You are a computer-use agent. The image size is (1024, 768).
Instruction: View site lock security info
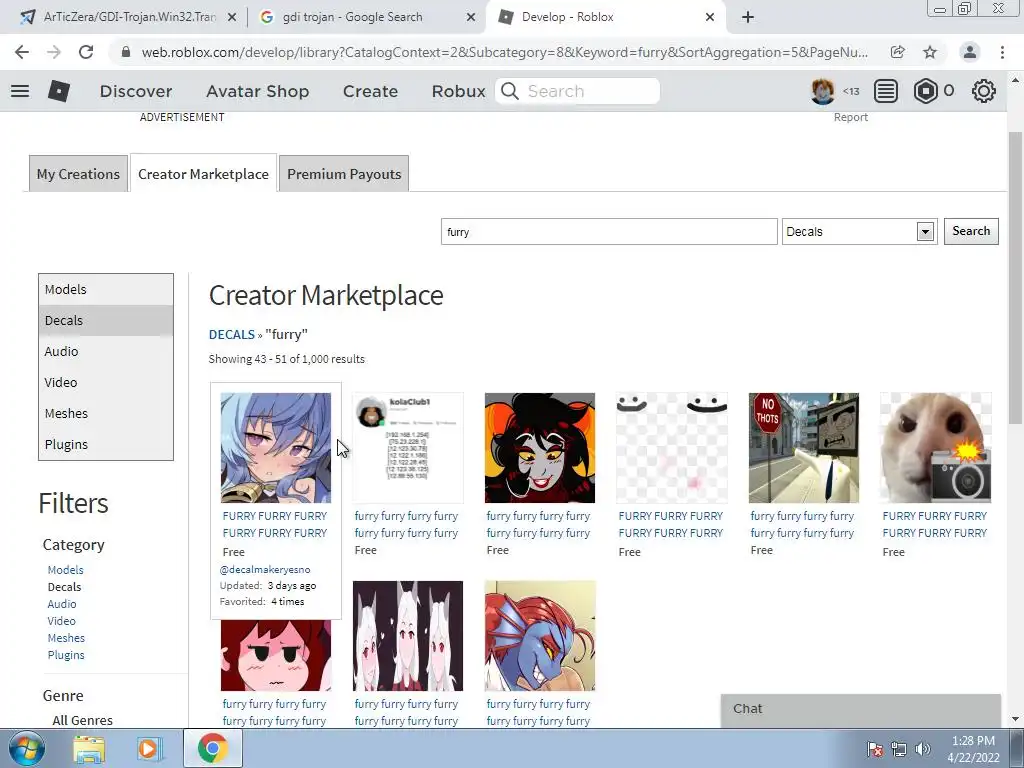coord(126,52)
